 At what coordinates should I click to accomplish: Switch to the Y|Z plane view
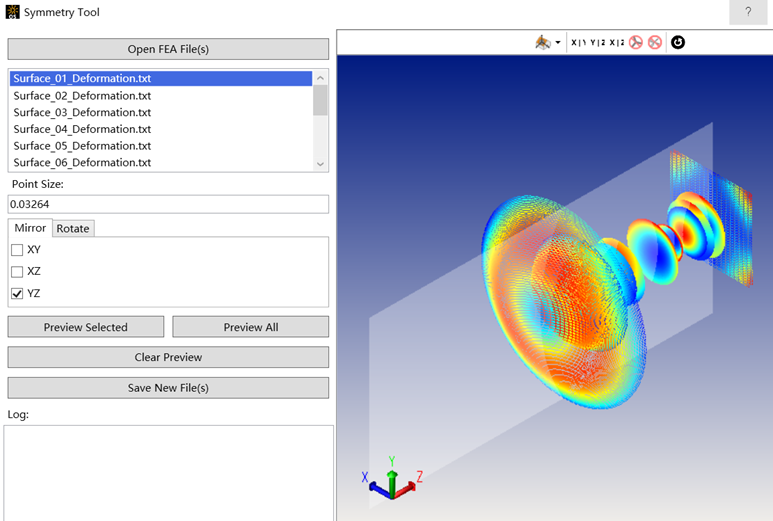click(x=598, y=42)
